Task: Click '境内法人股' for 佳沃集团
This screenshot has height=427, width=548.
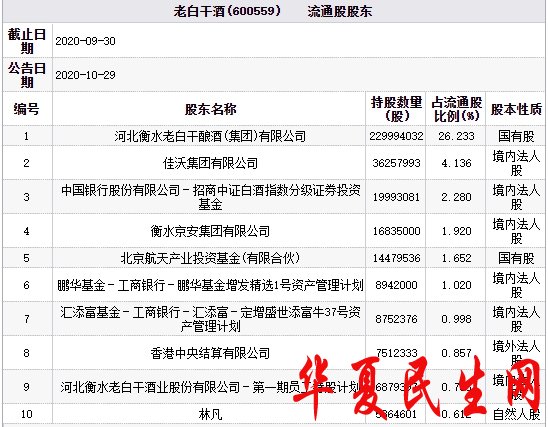Action: tap(516, 163)
